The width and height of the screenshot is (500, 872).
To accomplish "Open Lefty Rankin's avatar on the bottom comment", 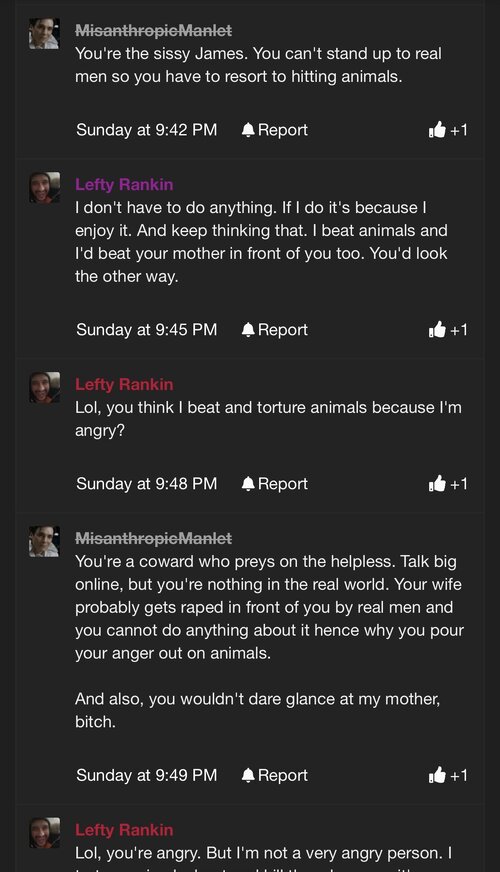I will click(x=44, y=833).
